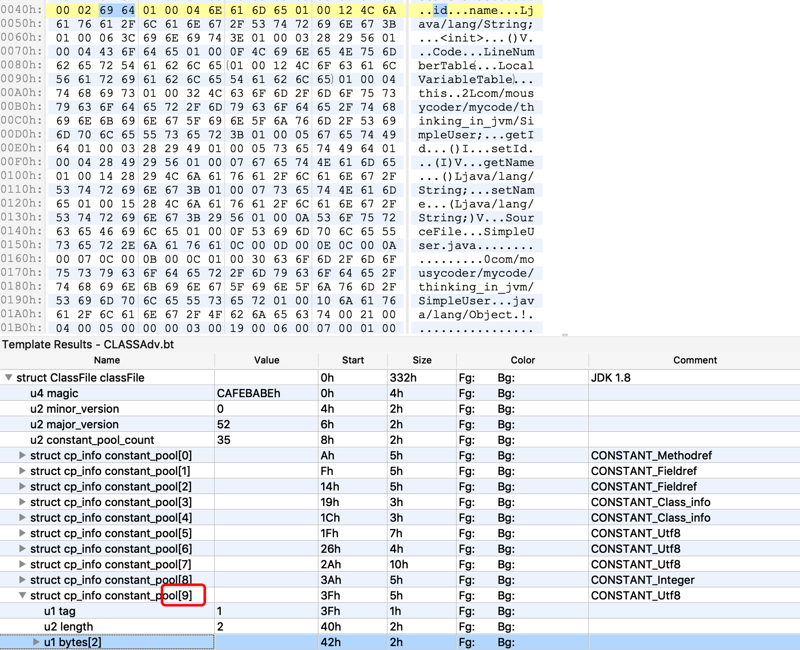Click hex address 0100h row label
The height and width of the screenshot is (650, 800).
pos(21,176)
